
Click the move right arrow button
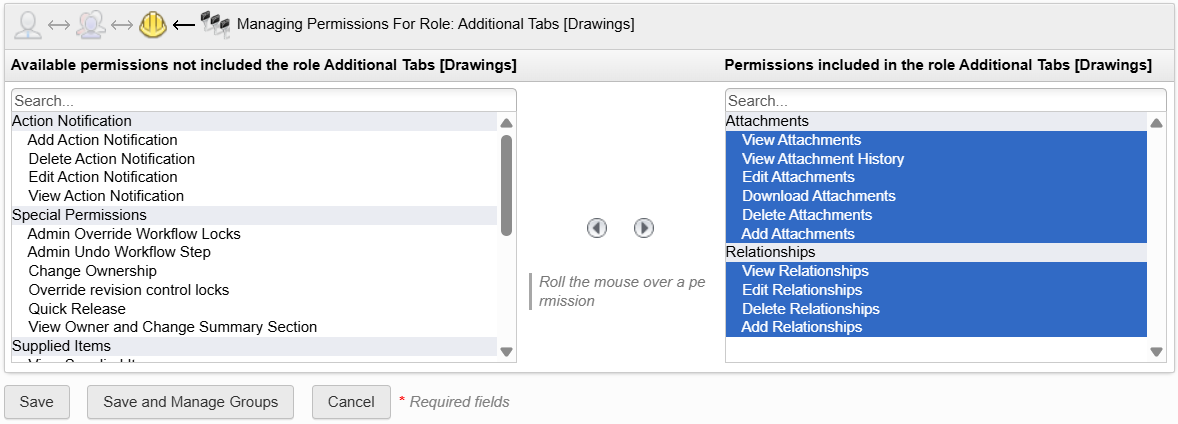point(644,228)
